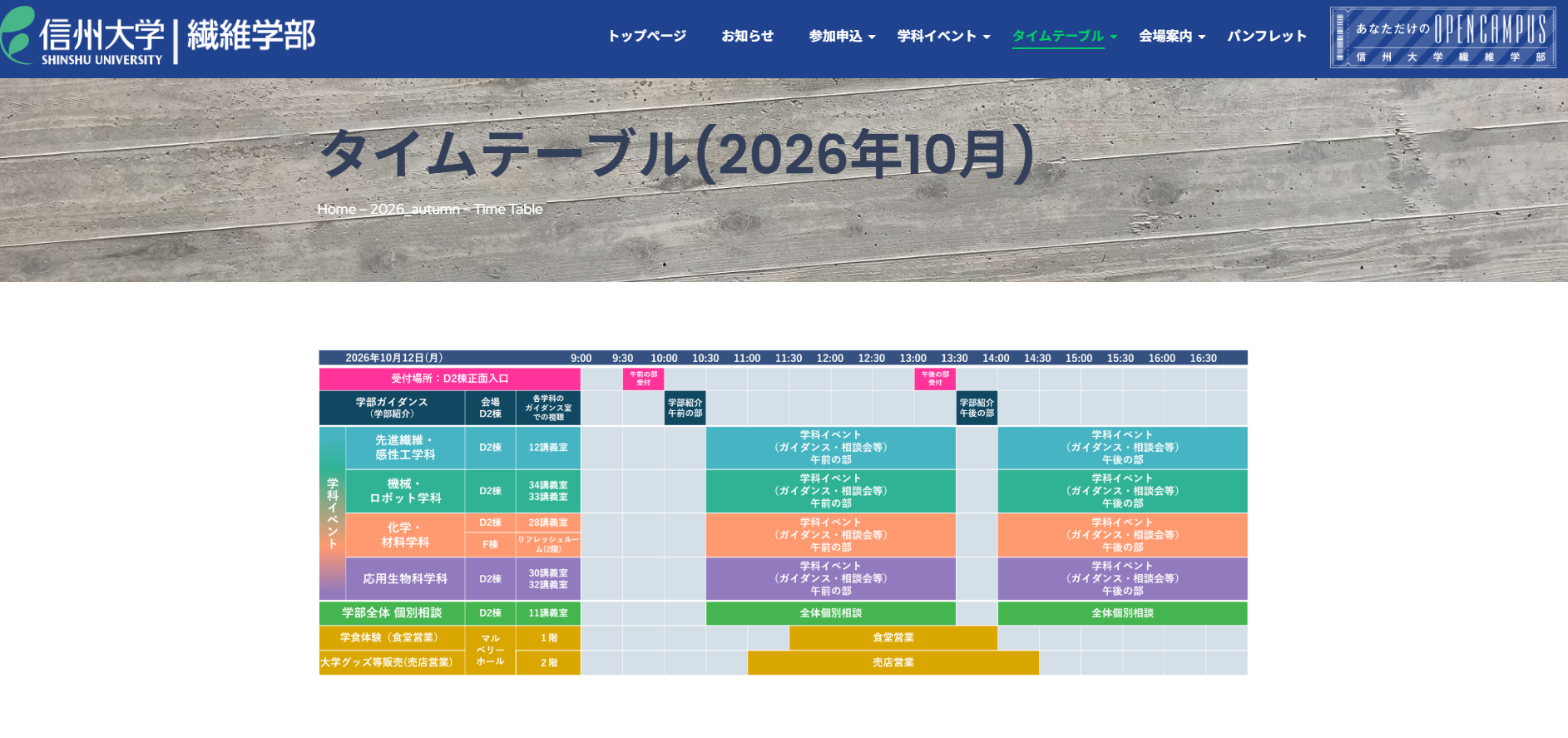
Task: Click the 11講義室 room cell
Action: pyautogui.click(x=548, y=613)
